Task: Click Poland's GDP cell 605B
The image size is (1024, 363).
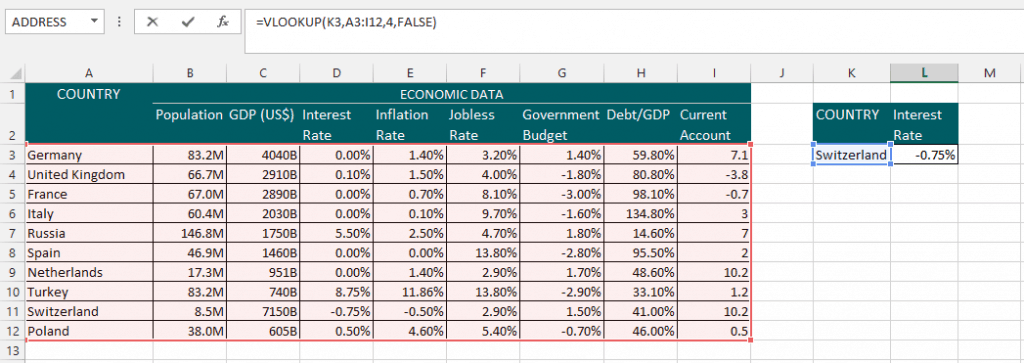Action: [263, 331]
